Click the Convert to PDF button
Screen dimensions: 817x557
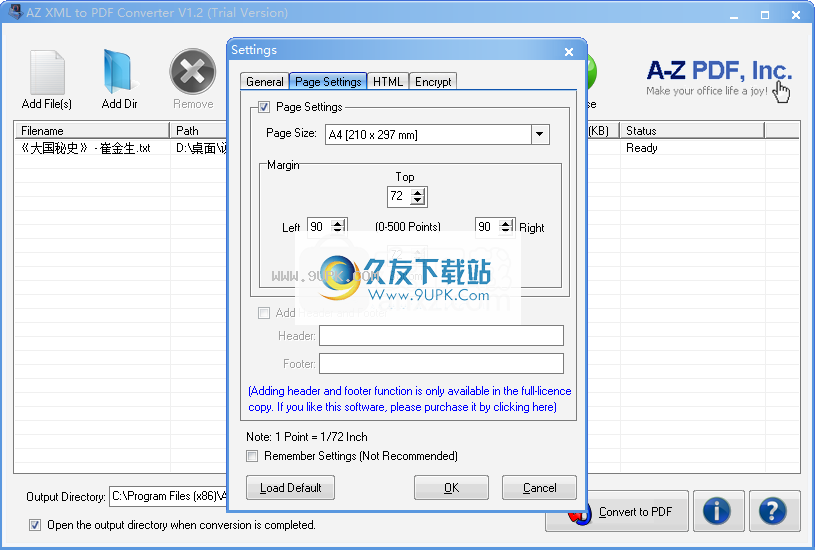[x=617, y=511]
